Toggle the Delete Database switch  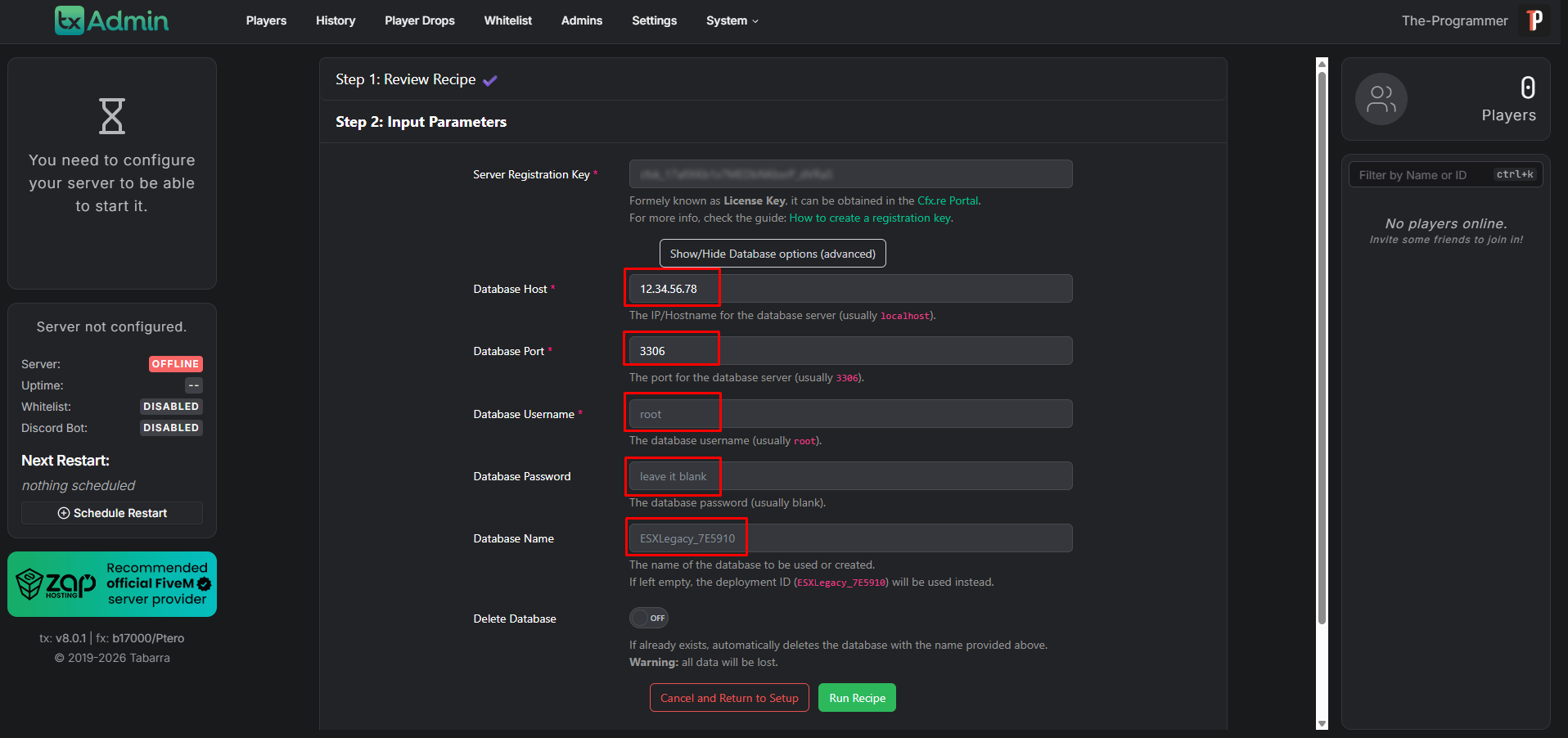(648, 618)
